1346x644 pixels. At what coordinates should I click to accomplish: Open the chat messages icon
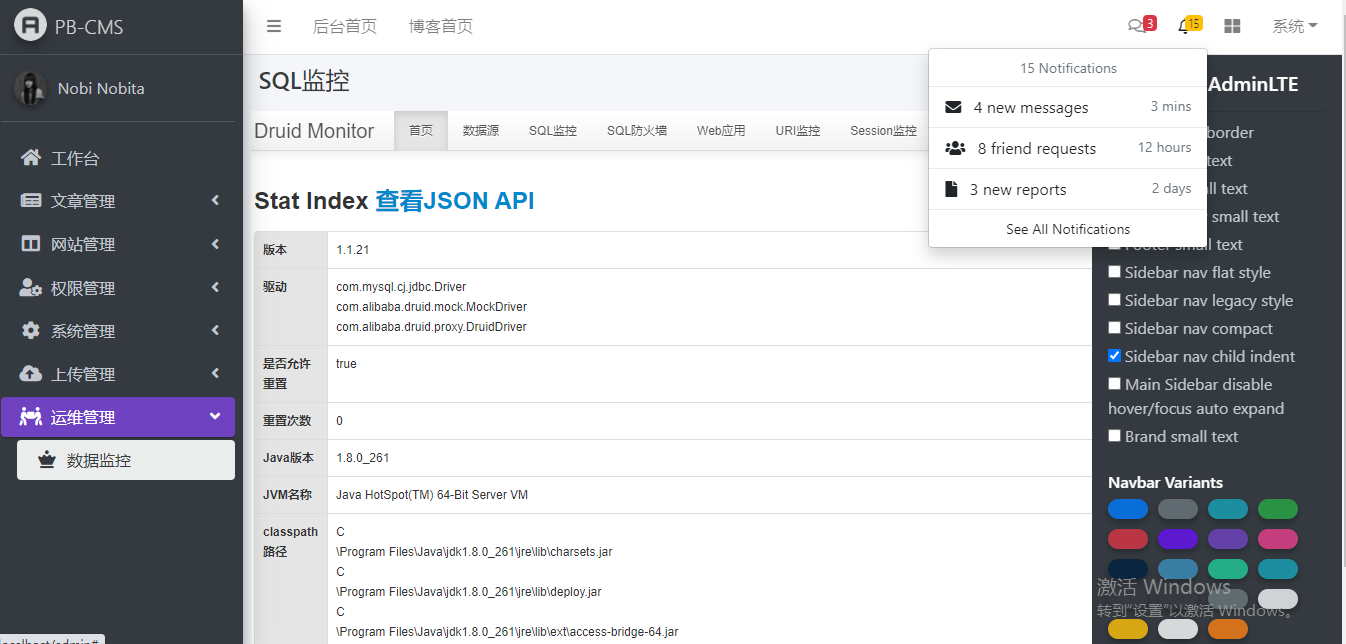pos(1135,27)
